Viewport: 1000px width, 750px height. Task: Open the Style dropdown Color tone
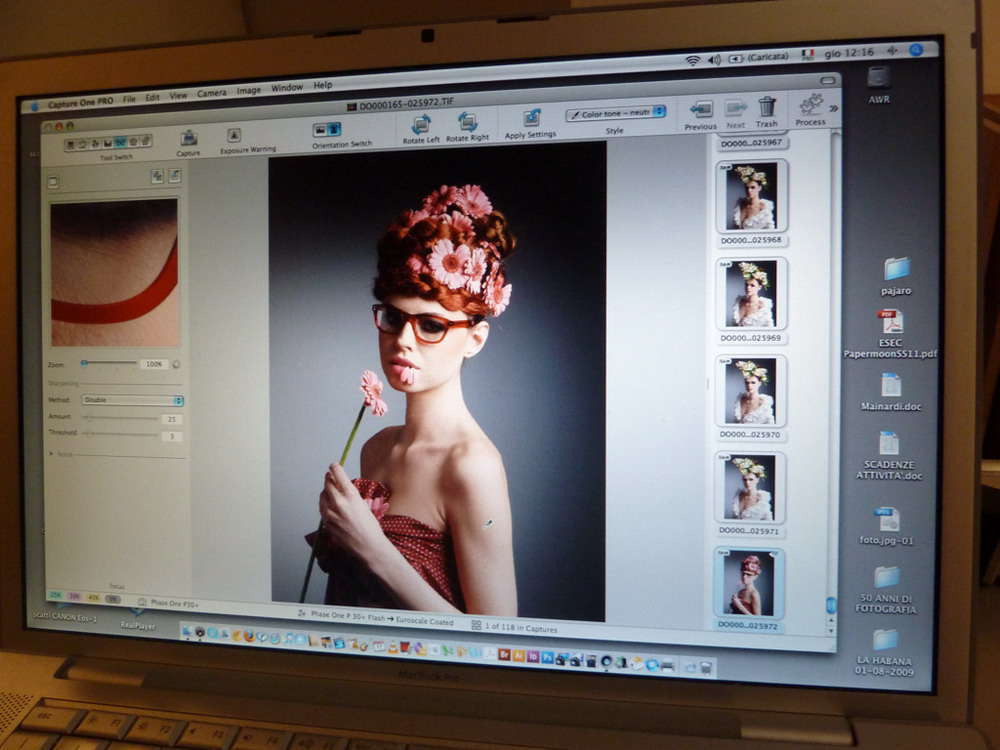616,113
